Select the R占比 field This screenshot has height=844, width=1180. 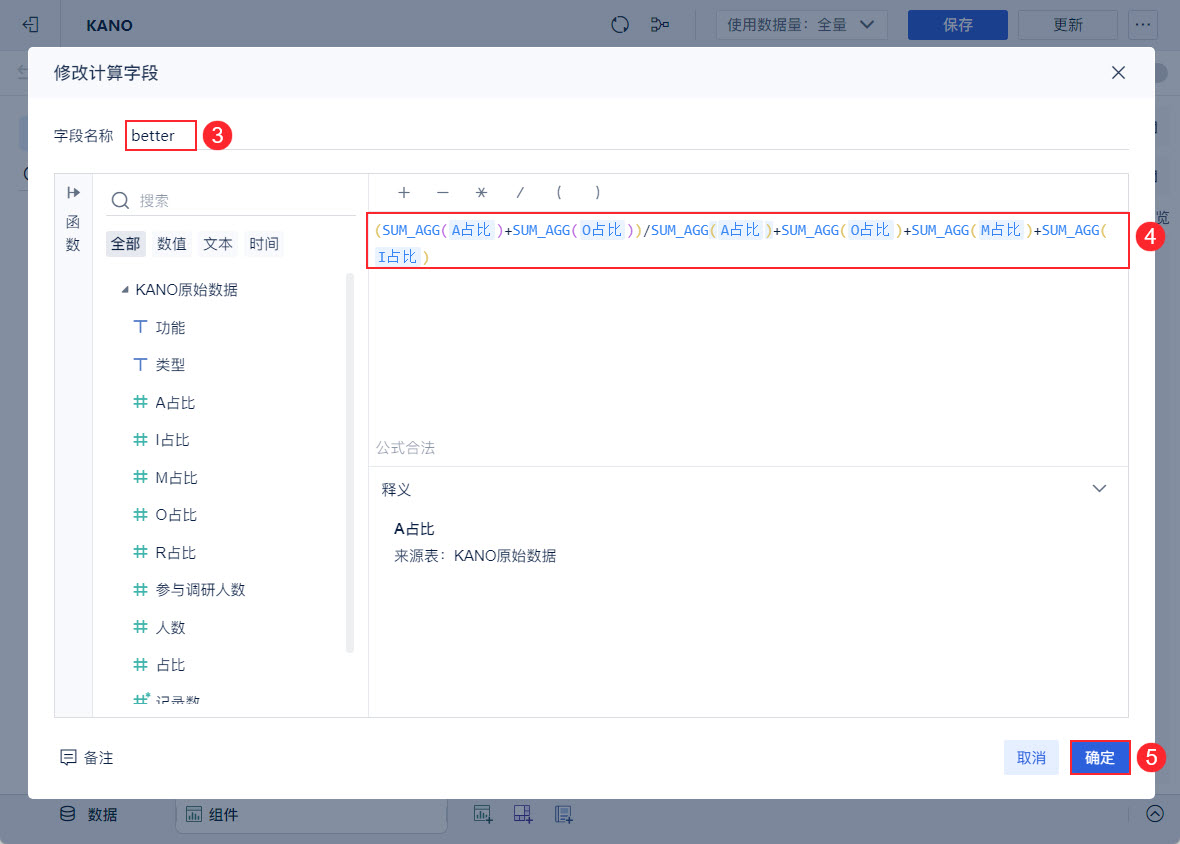coord(175,552)
